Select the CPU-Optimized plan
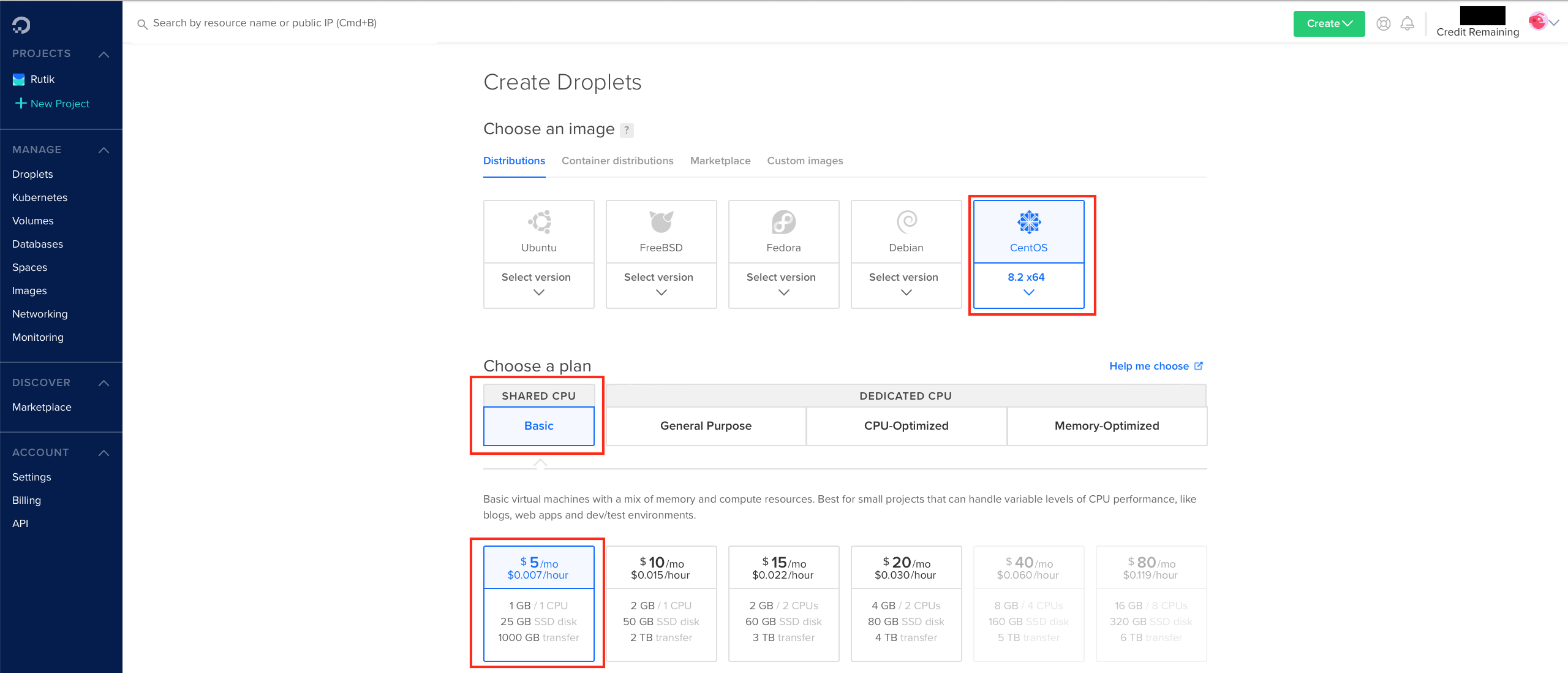 (x=907, y=426)
